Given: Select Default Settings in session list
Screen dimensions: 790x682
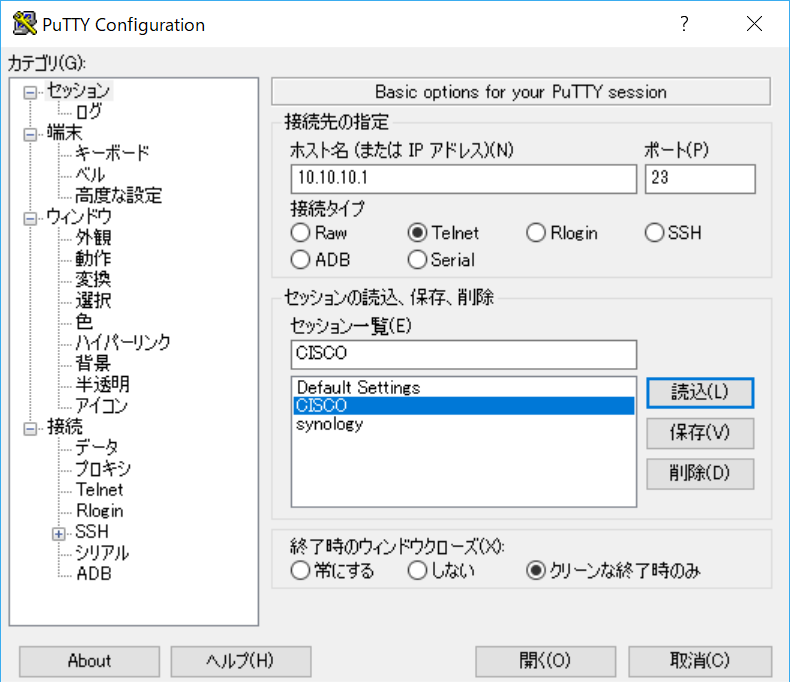Looking at the screenshot, I should 464,387.
